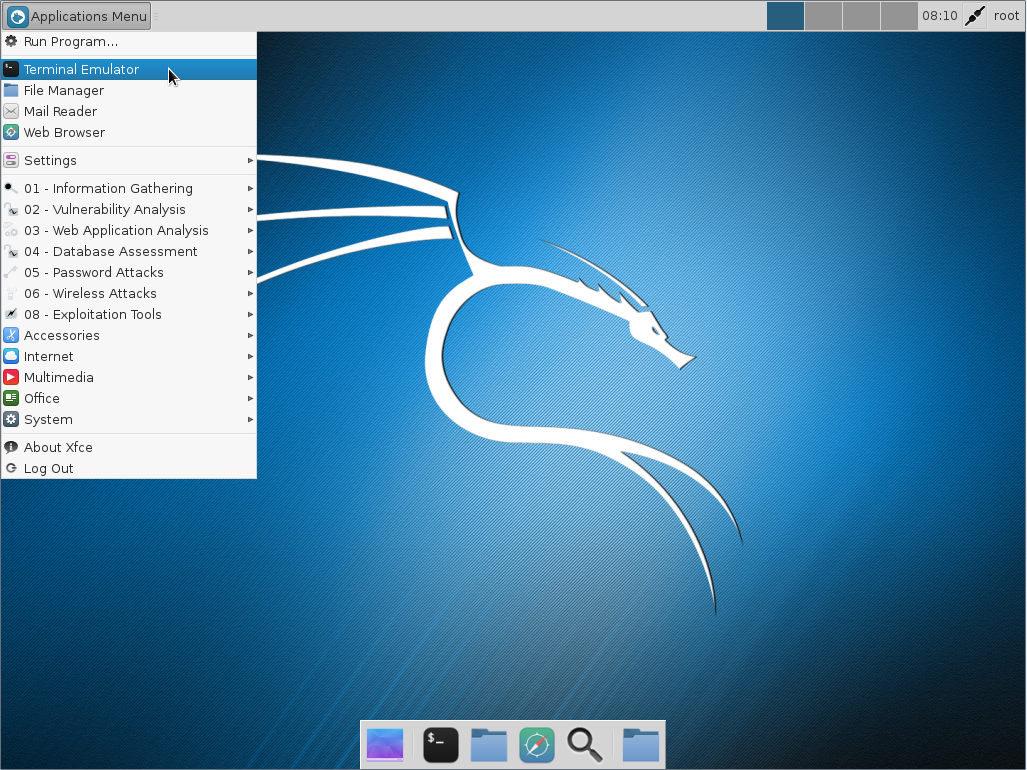Click the Kali logo on Applications Menu

click(17, 16)
